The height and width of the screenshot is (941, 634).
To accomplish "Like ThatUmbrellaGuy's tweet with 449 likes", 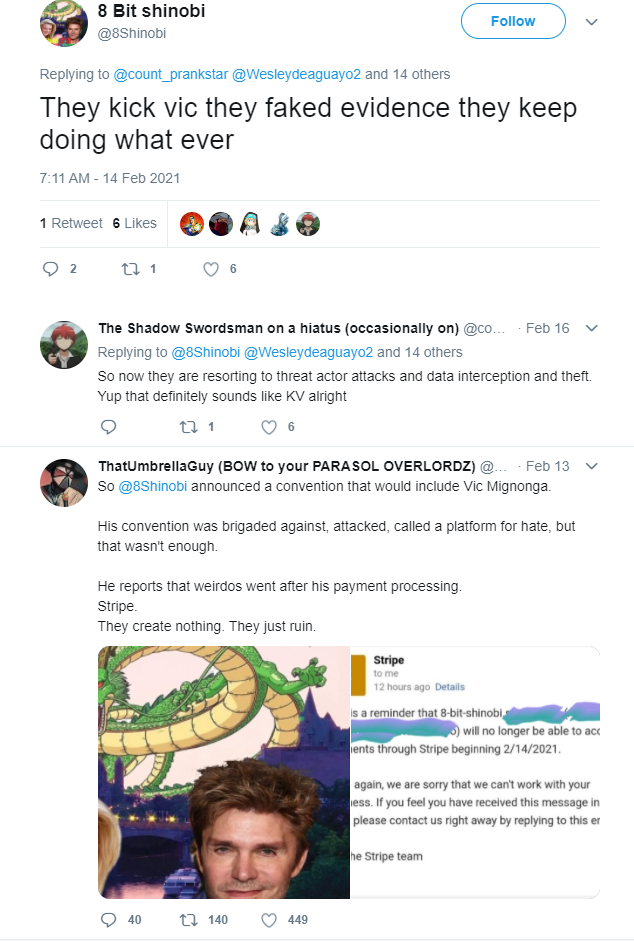I will [269, 919].
